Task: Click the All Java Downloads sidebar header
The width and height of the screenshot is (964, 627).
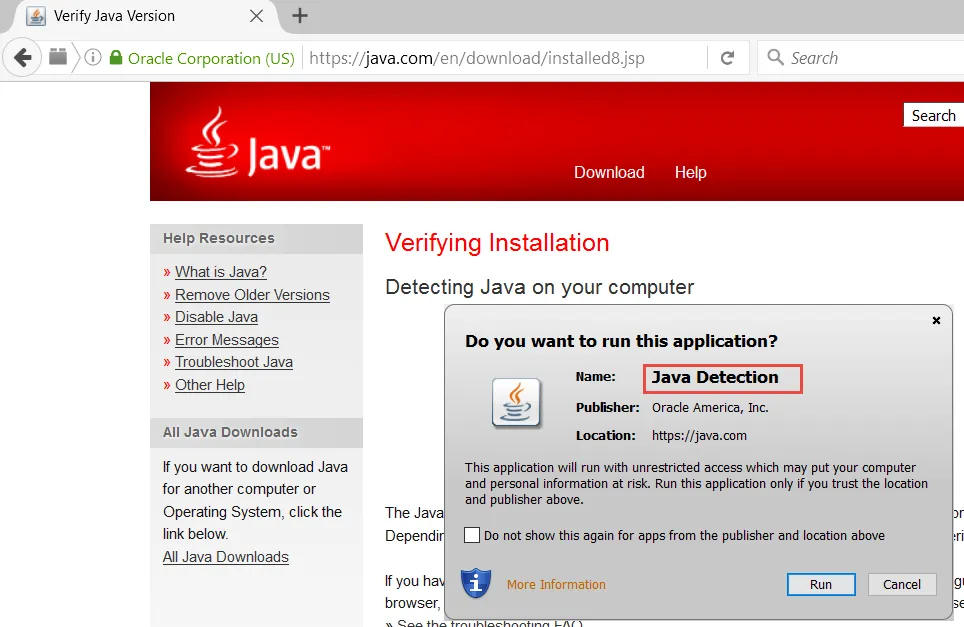Action: [x=256, y=432]
